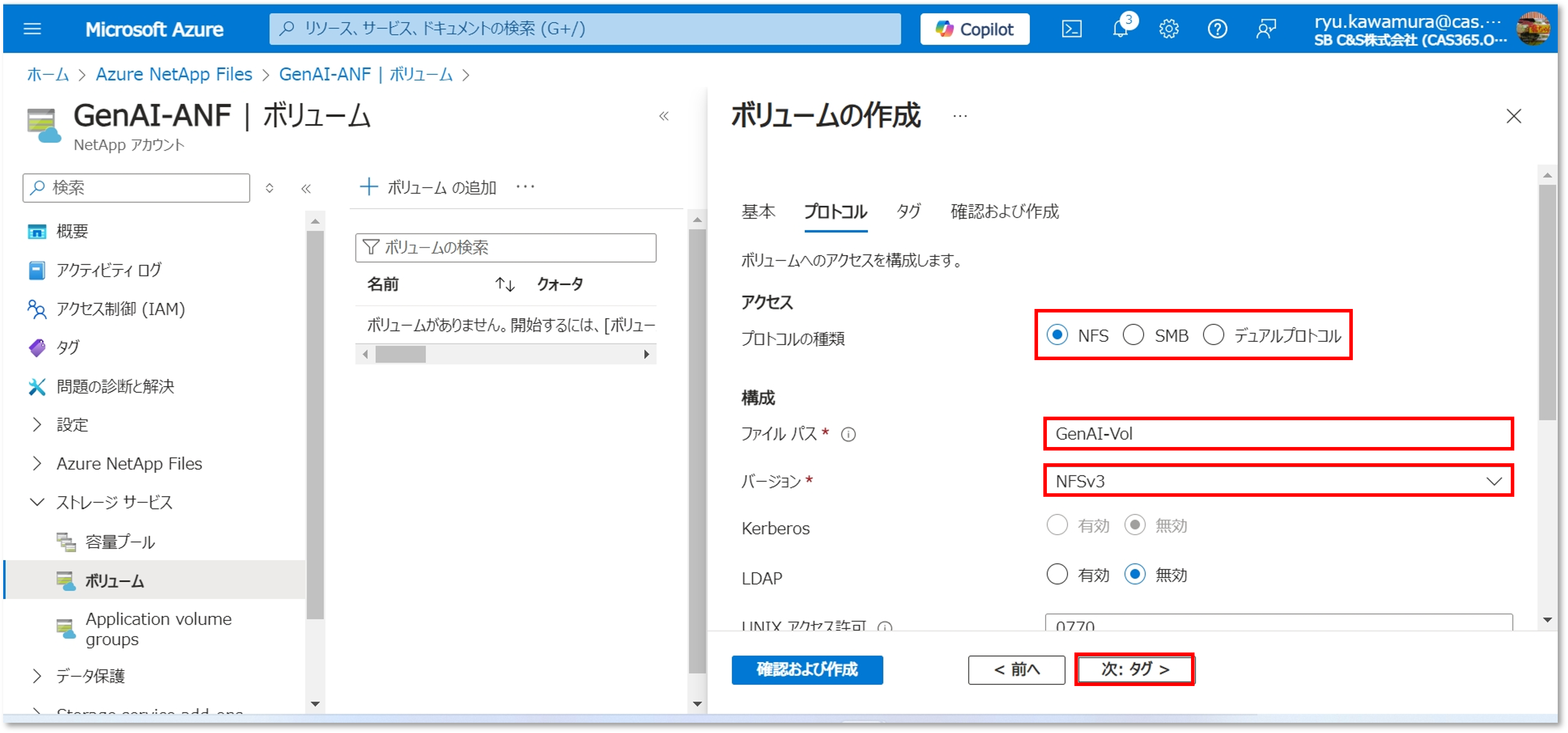This screenshot has width=1568, height=733.
Task: Click ボリューム の追加 button
Action: click(x=428, y=187)
